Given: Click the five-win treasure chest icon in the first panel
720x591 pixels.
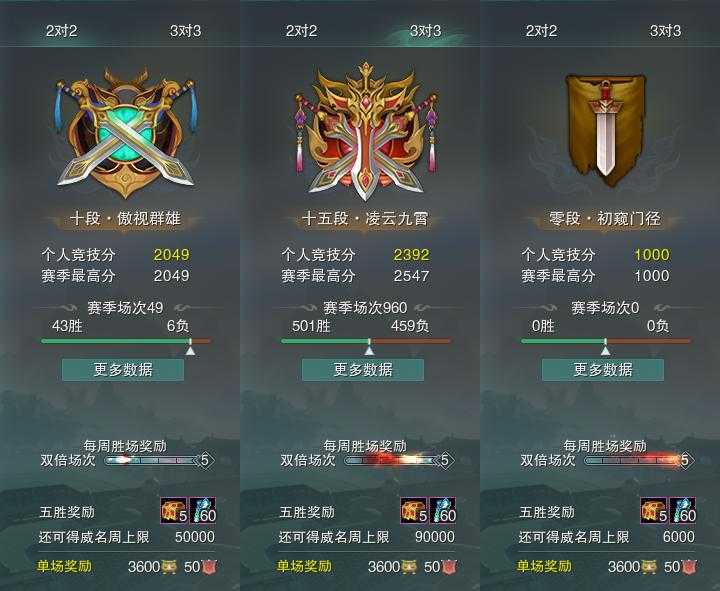Looking at the screenshot, I should (174, 510).
